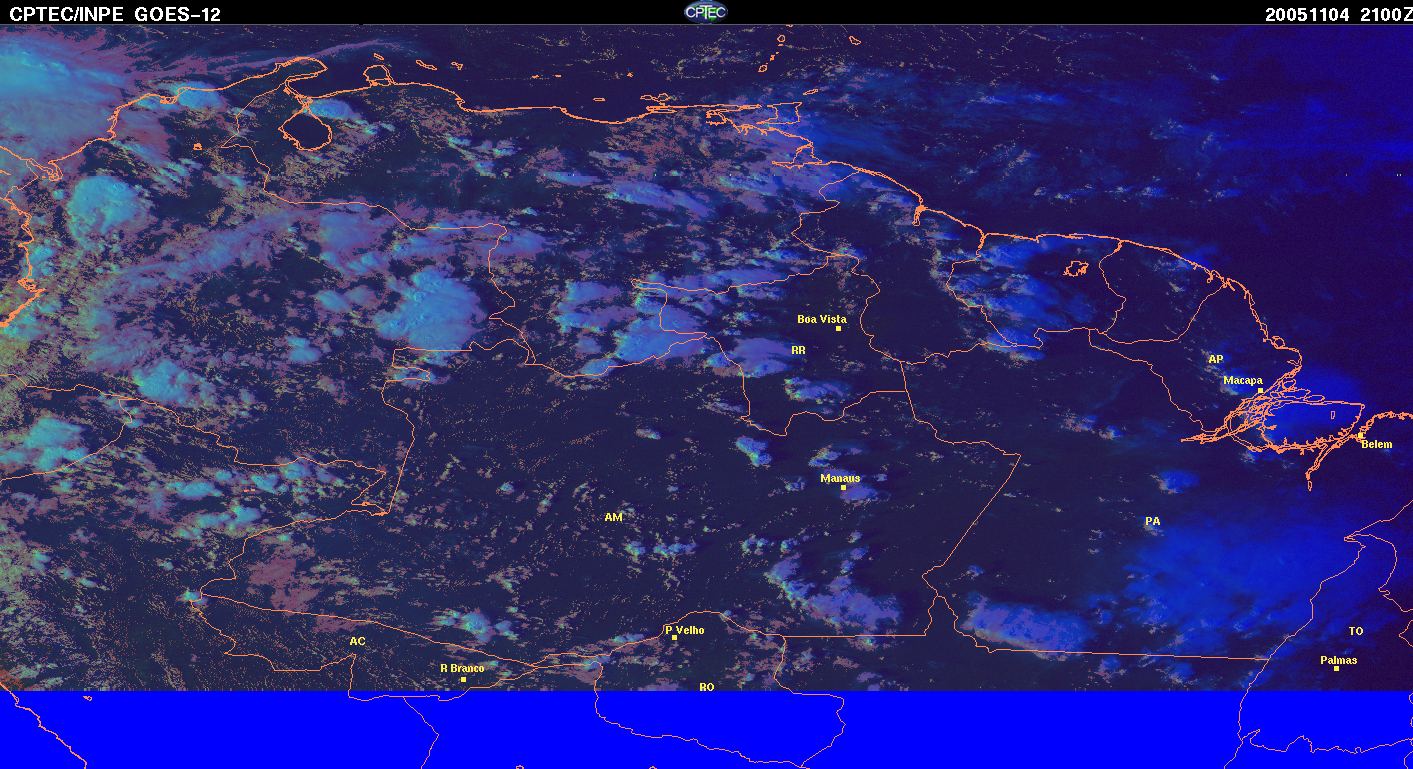This screenshot has width=1413, height=769.
Task: Click the Manaus city label
Action: (840, 478)
